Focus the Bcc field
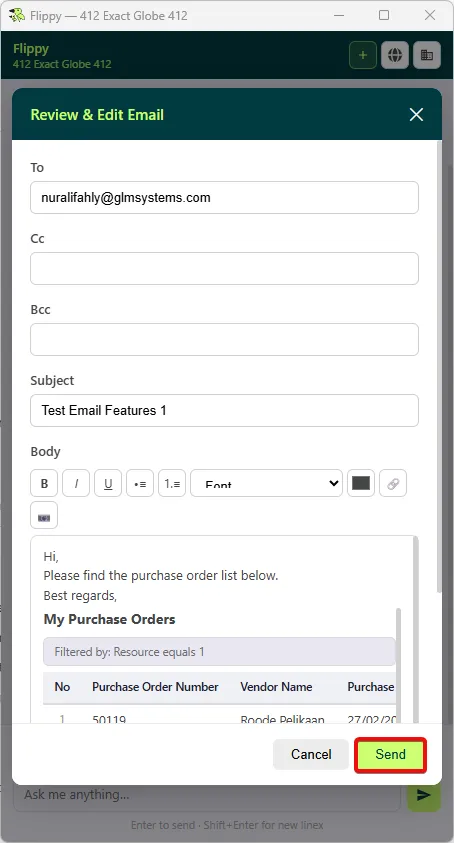 224,339
